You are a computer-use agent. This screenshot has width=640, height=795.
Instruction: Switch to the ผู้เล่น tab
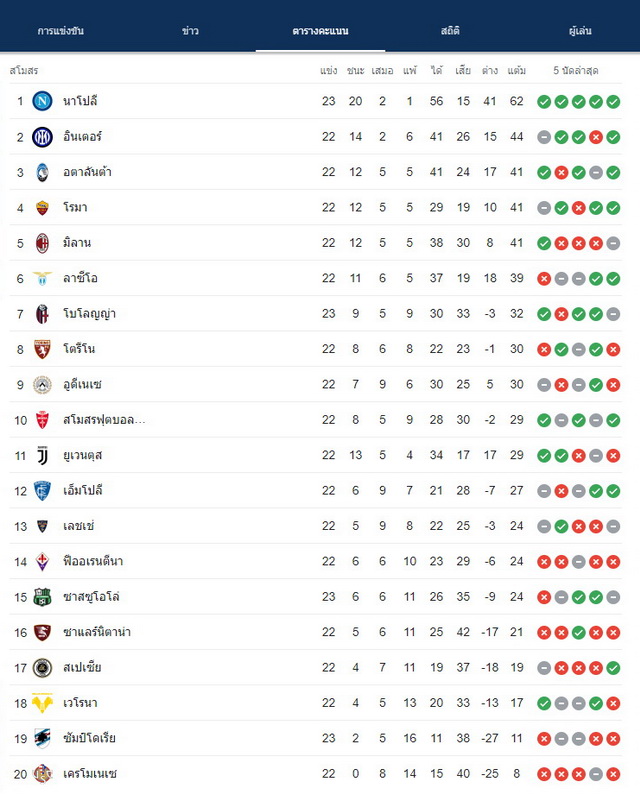click(580, 31)
